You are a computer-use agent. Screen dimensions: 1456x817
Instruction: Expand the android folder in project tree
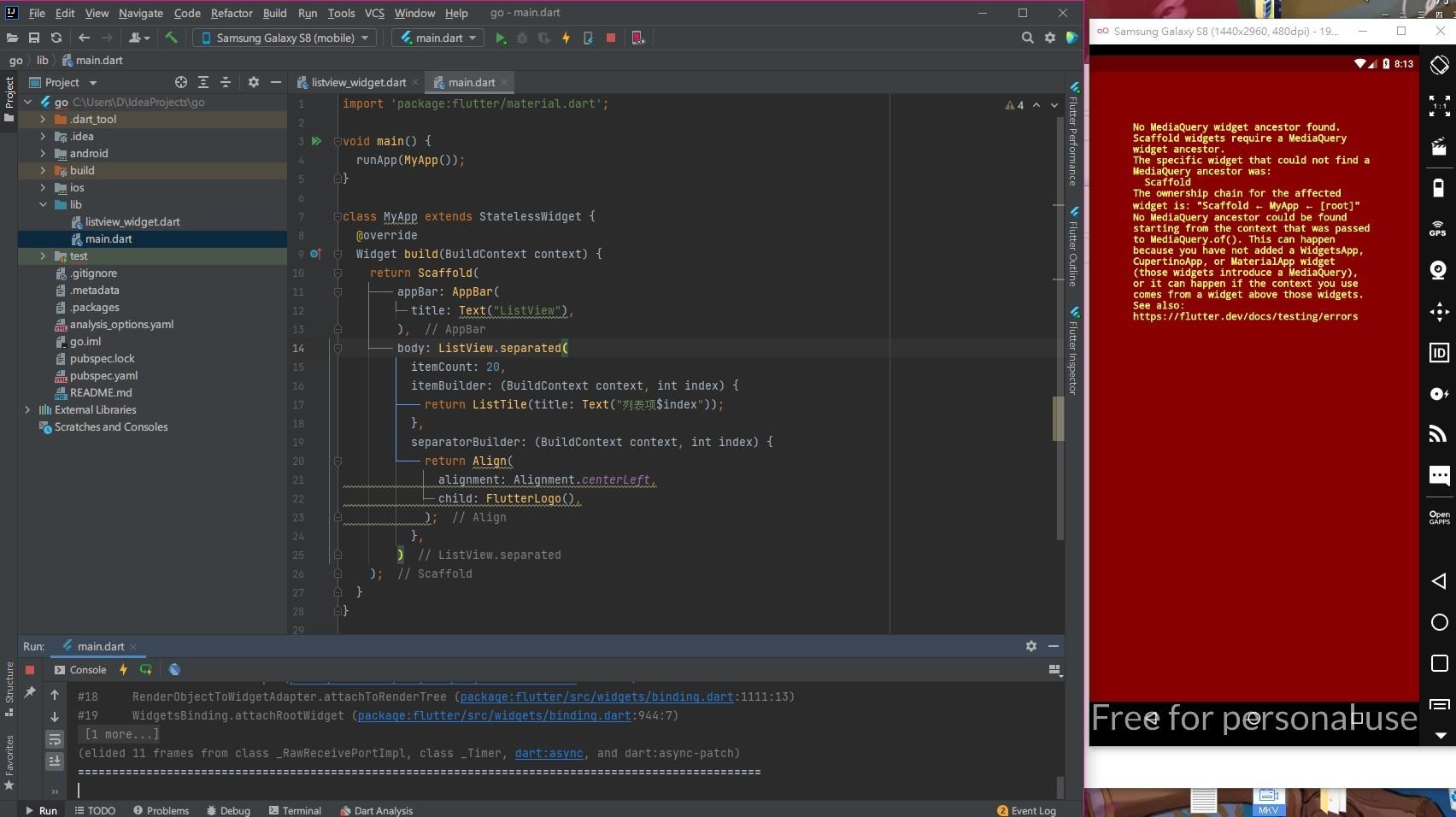click(x=43, y=154)
